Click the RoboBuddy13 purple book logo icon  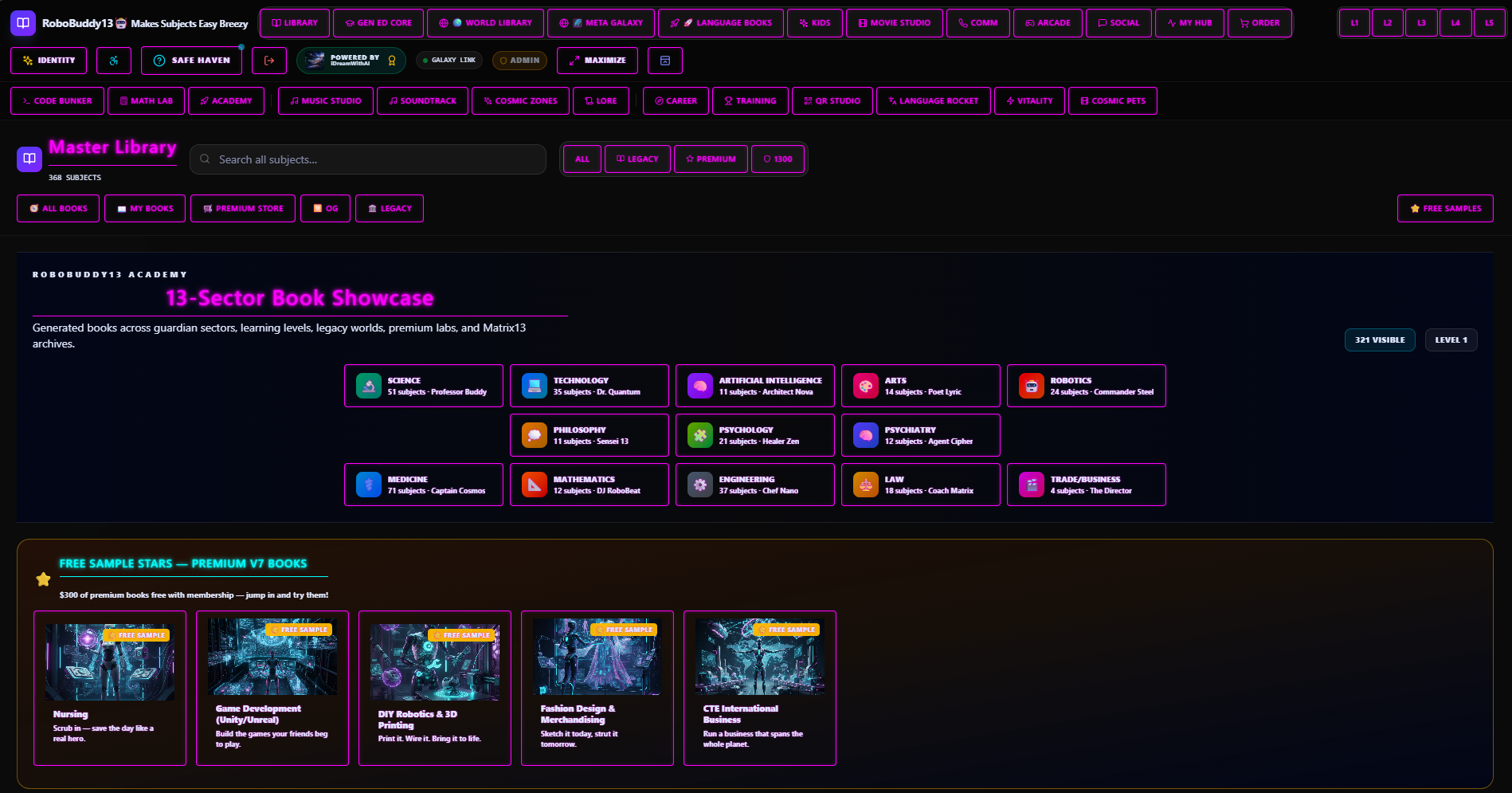pyautogui.click(x=23, y=23)
